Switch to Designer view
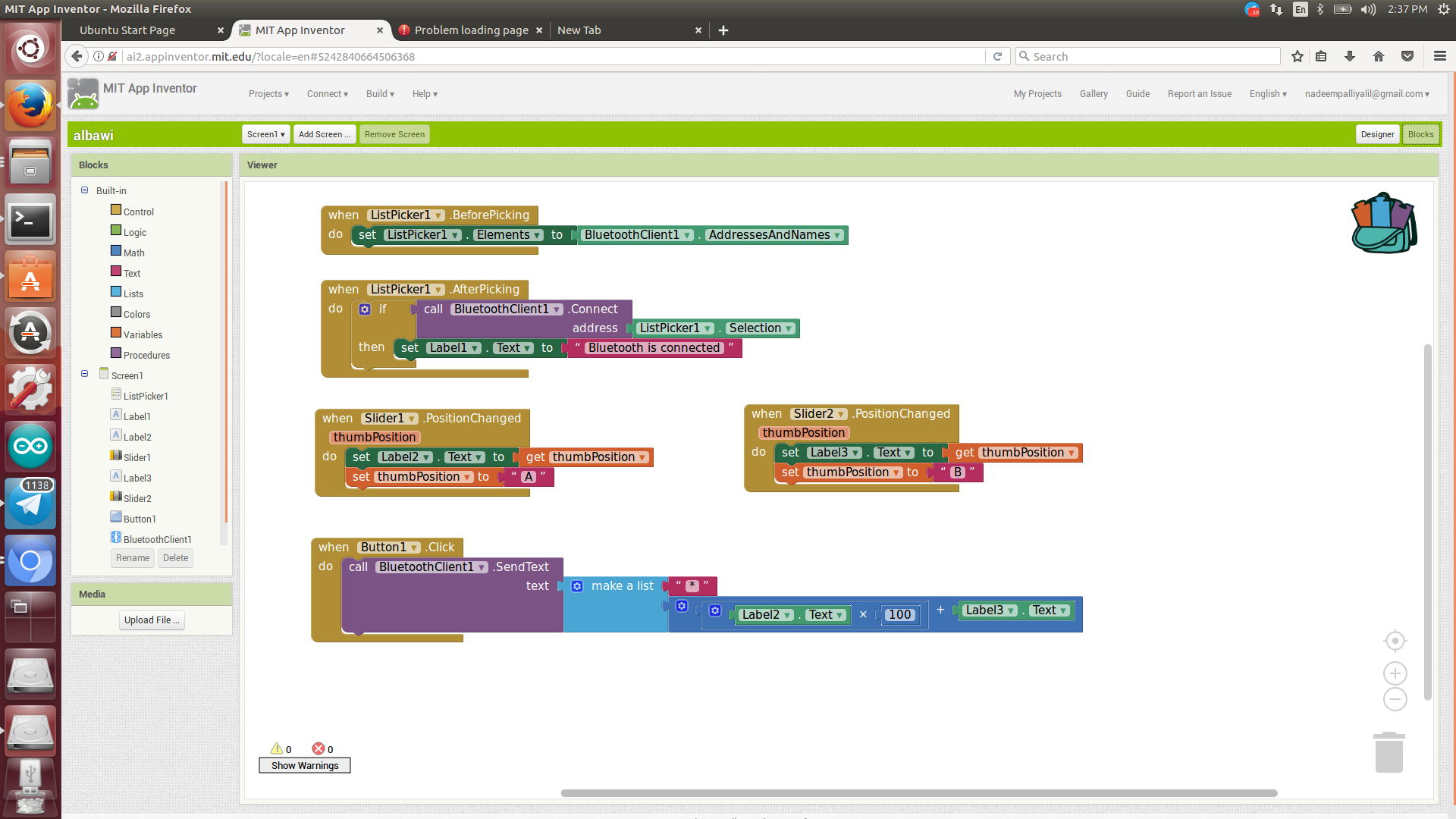The width and height of the screenshot is (1456, 819). point(1377,134)
